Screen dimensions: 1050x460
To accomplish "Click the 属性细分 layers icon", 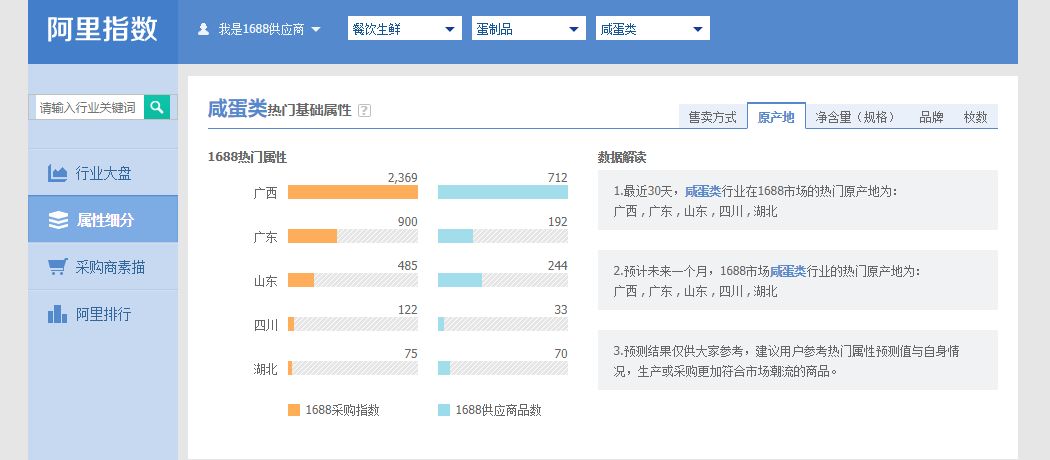I will point(58,220).
